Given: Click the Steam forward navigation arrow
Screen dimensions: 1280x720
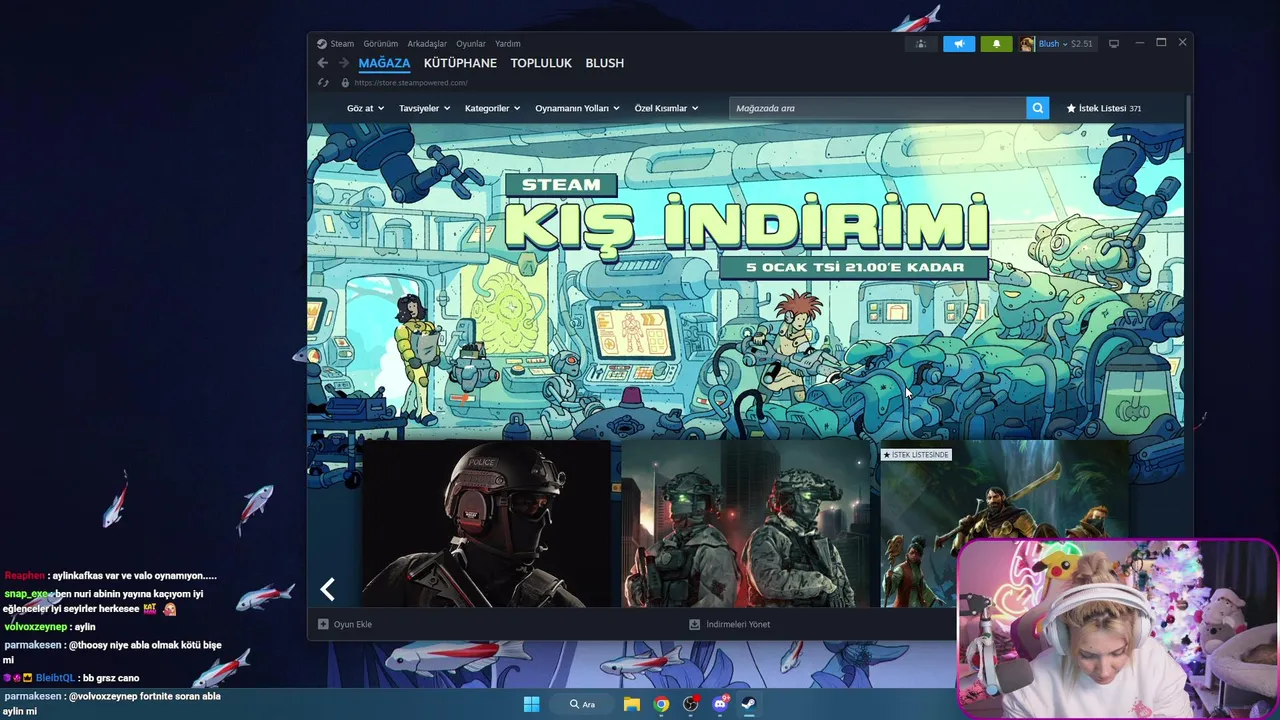Looking at the screenshot, I should tap(344, 63).
